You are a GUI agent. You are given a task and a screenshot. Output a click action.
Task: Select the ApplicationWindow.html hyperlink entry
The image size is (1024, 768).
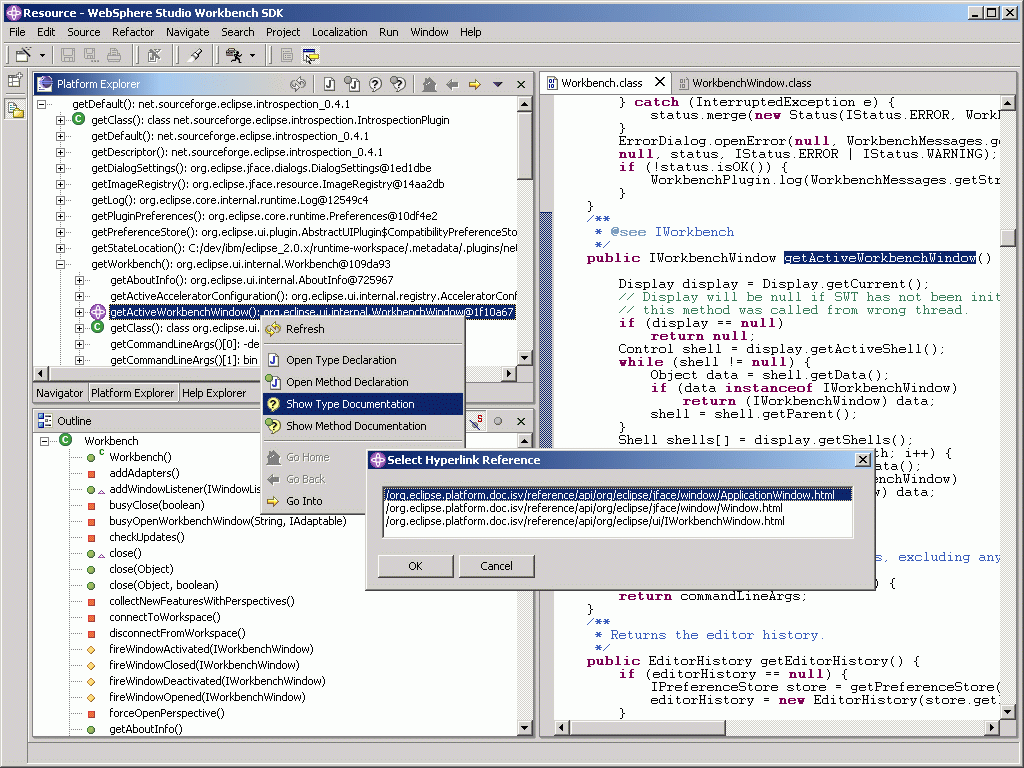pyautogui.click(x=617, y=495)
